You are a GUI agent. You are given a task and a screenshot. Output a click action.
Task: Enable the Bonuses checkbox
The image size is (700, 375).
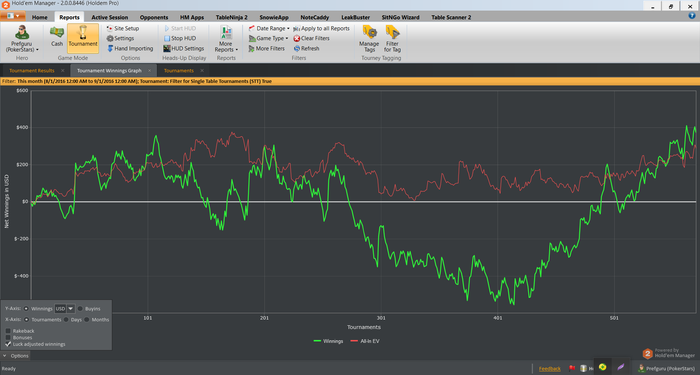point(8,338)
